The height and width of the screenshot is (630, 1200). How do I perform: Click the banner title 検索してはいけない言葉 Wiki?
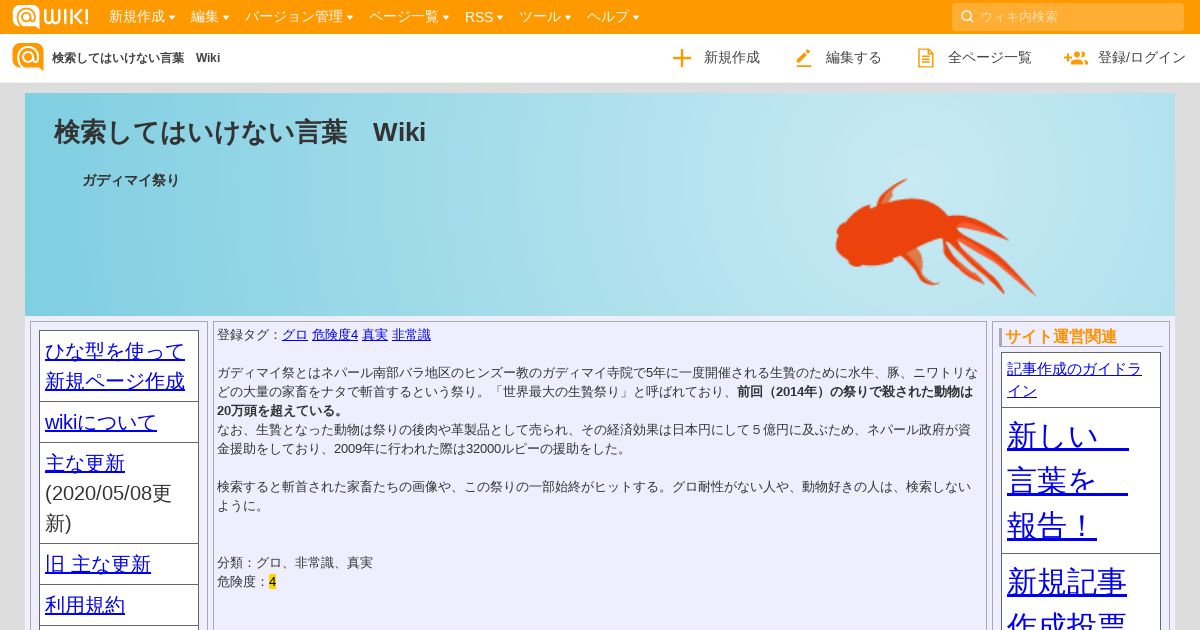tap(240, 132)
